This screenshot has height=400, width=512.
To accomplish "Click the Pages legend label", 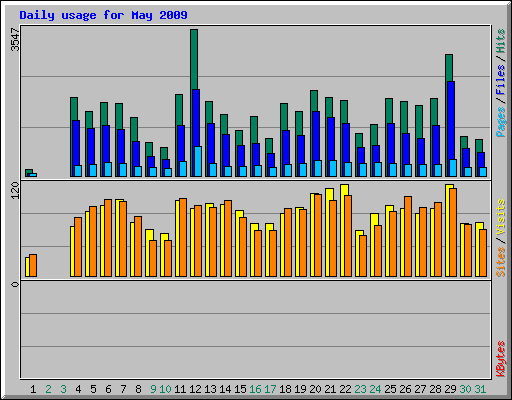I will click(x=501, y=122).
